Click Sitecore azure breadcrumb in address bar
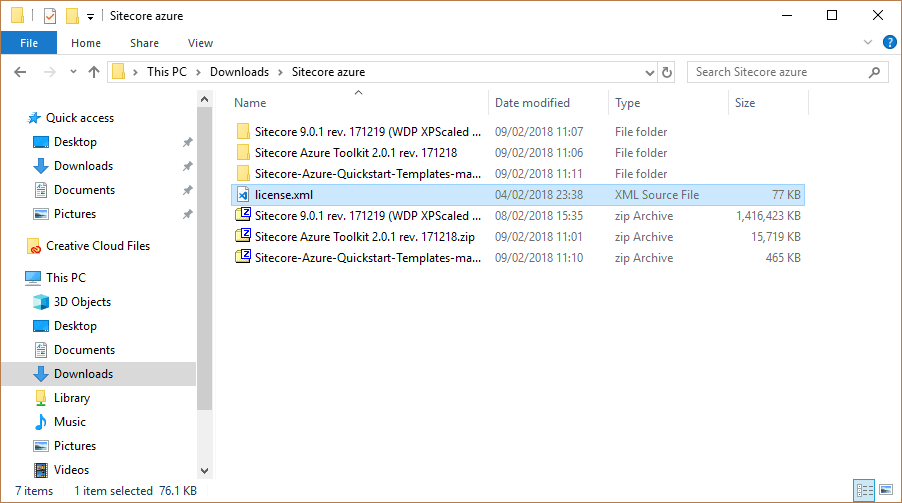 tap(328, 72)
